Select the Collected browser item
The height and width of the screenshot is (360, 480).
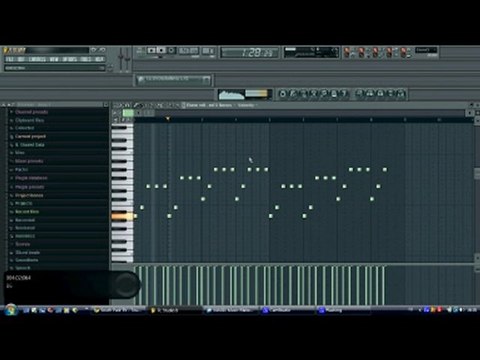[x=24, y=128]
